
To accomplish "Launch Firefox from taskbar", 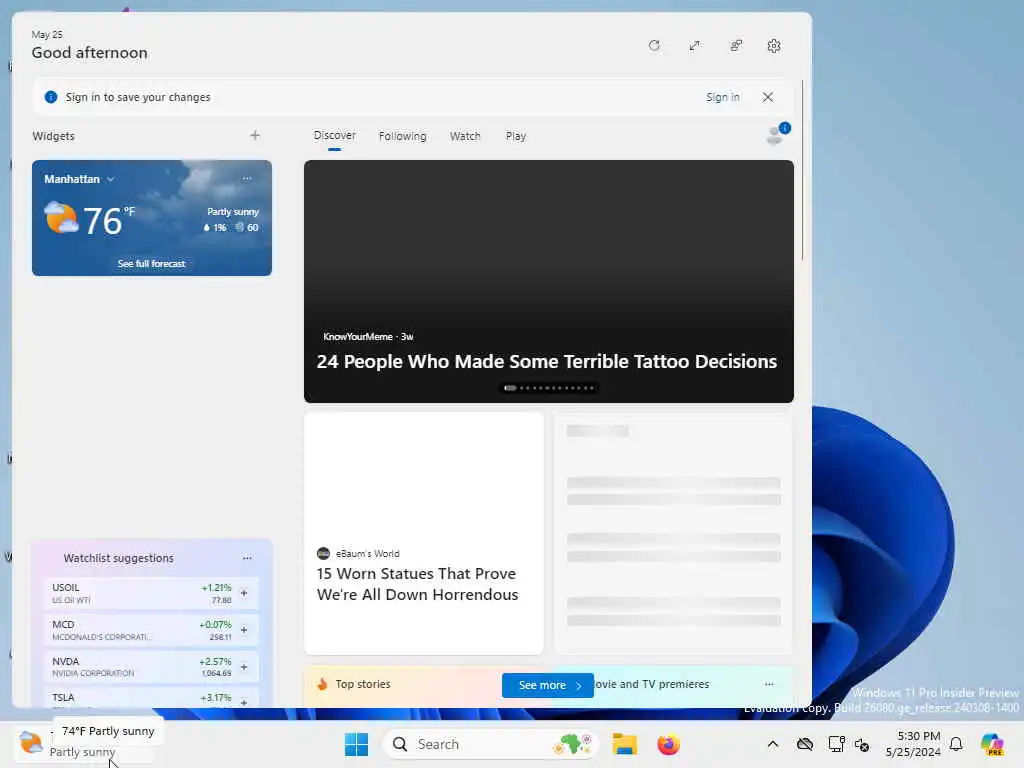I will [668, 744].
